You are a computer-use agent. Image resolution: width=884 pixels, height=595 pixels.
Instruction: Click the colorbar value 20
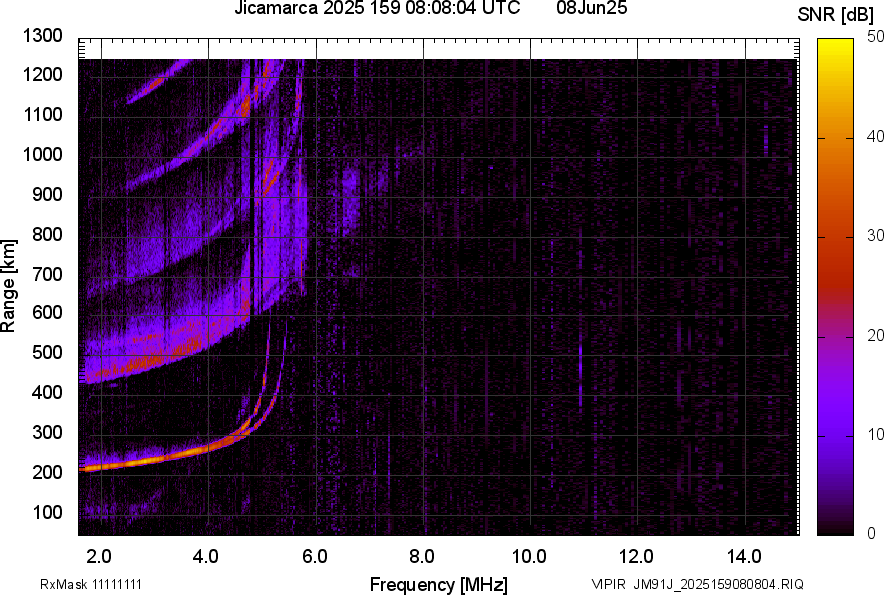coord(874,335)
